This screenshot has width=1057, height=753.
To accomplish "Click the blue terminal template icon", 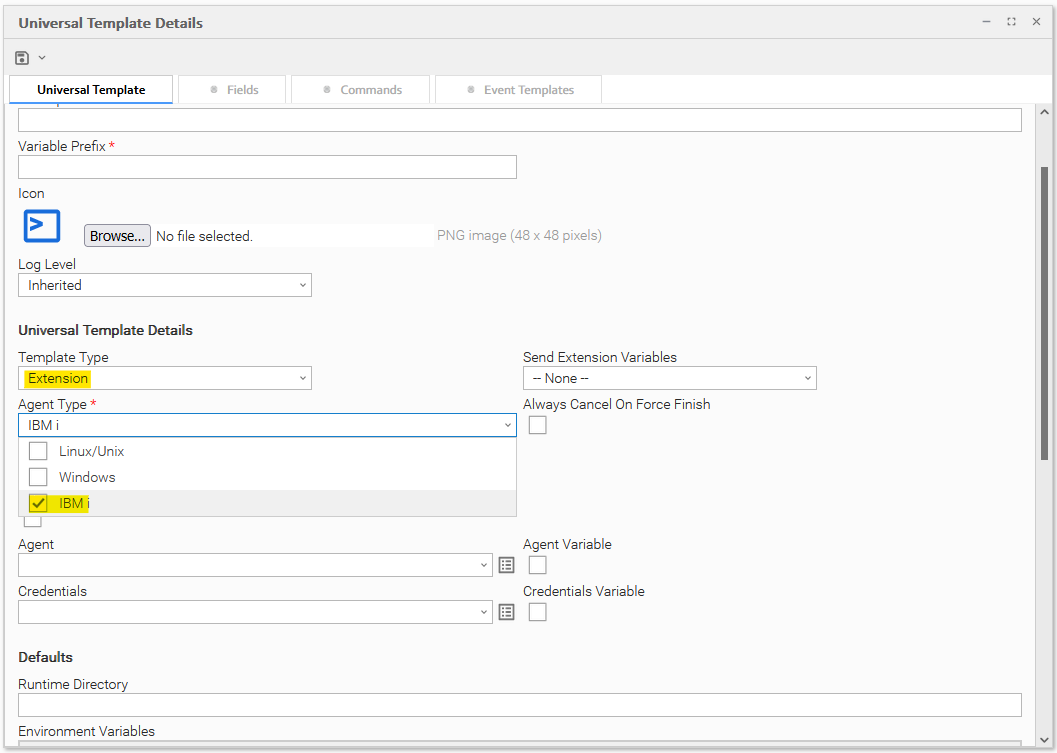I will pyautogui.click(x=42, y=226).
